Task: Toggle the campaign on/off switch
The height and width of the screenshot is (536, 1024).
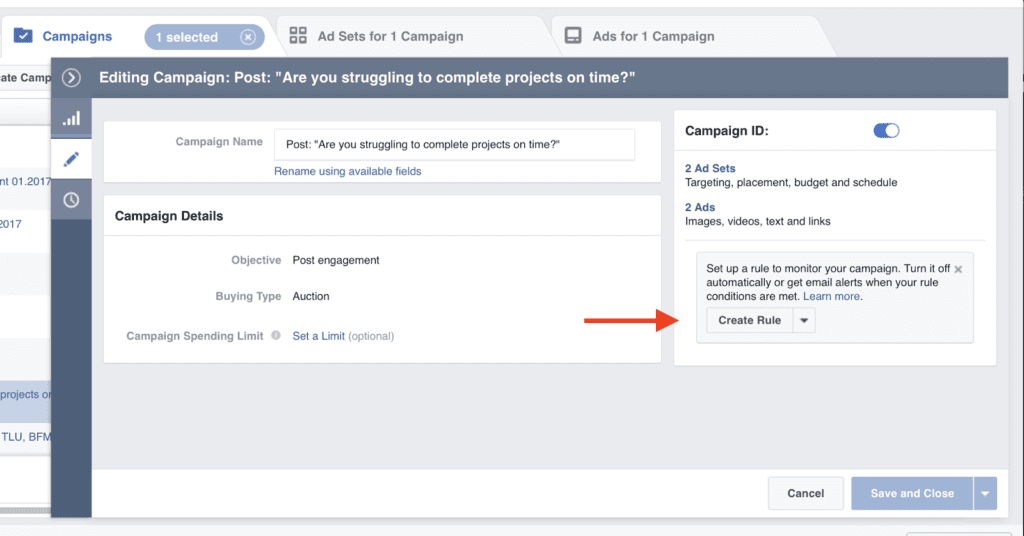Action: coord(886,131)
